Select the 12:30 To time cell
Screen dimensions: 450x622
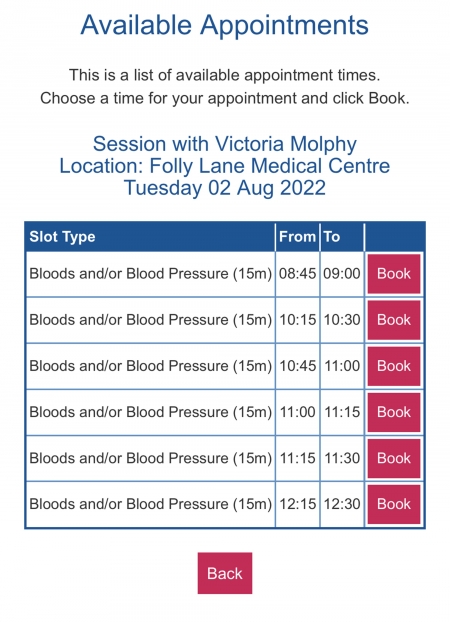pyautogui.click(x=342, y=504)
